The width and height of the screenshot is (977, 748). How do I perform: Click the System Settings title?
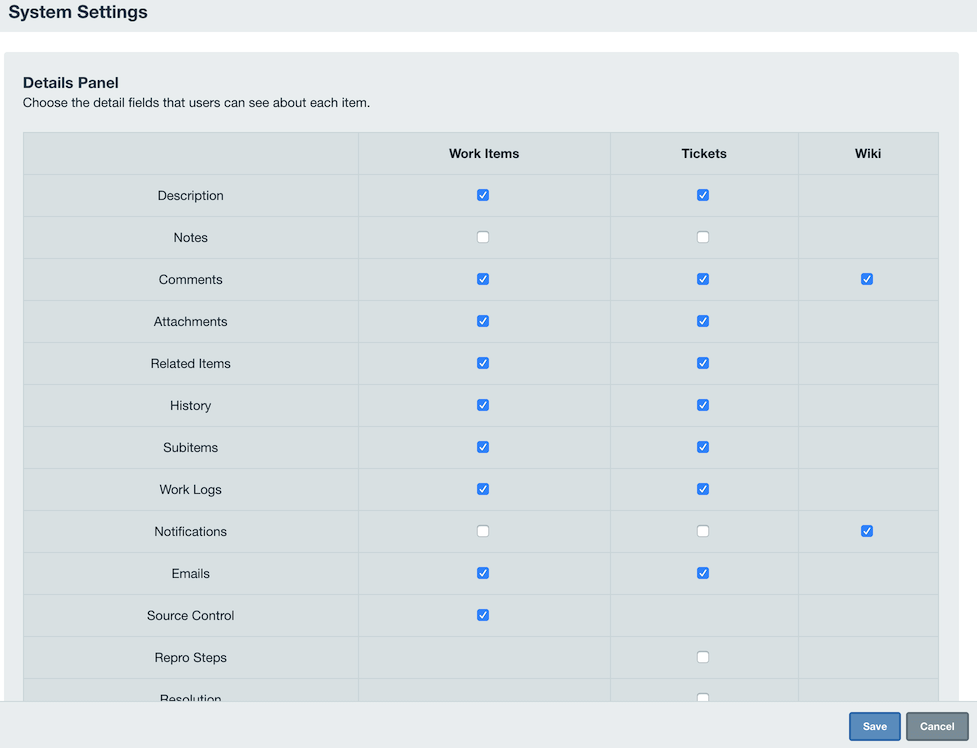pos(78,12)
